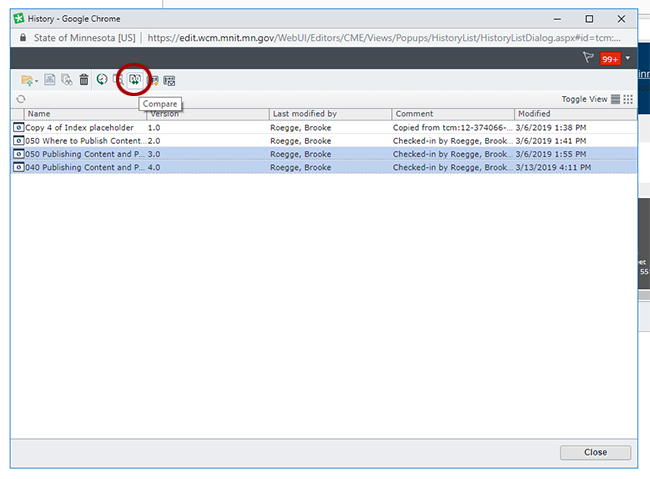Click the Comment column header
Viewport: 650px width, 479px height.
[x=452, y=114]
